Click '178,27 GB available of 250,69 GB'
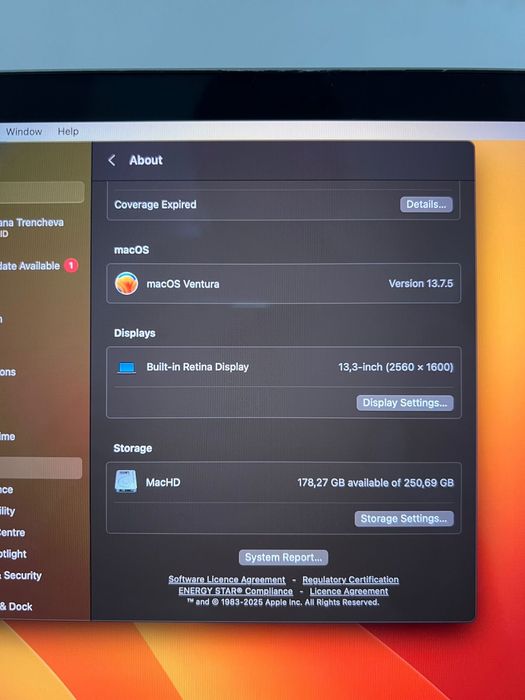Viewport: 525px width, 700px height. pos(375,483)
